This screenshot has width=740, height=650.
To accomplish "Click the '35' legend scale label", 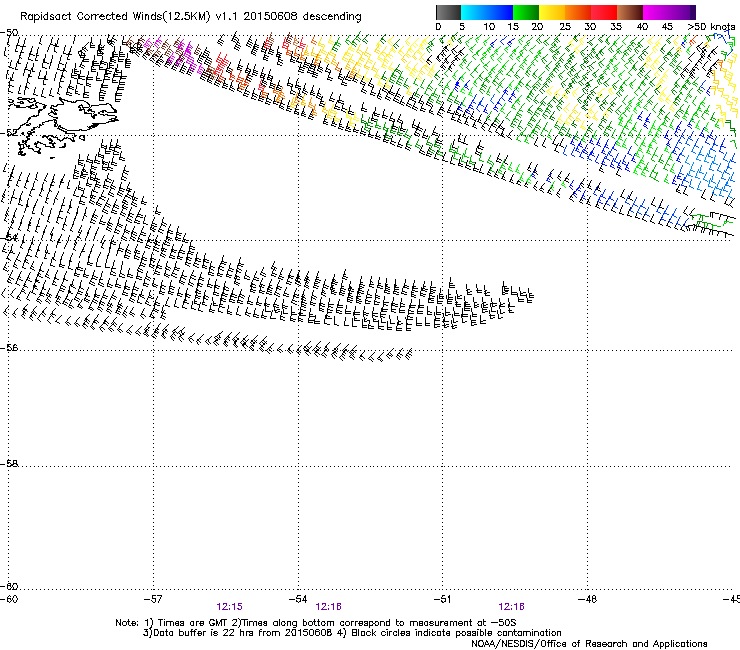I will 616,27.
